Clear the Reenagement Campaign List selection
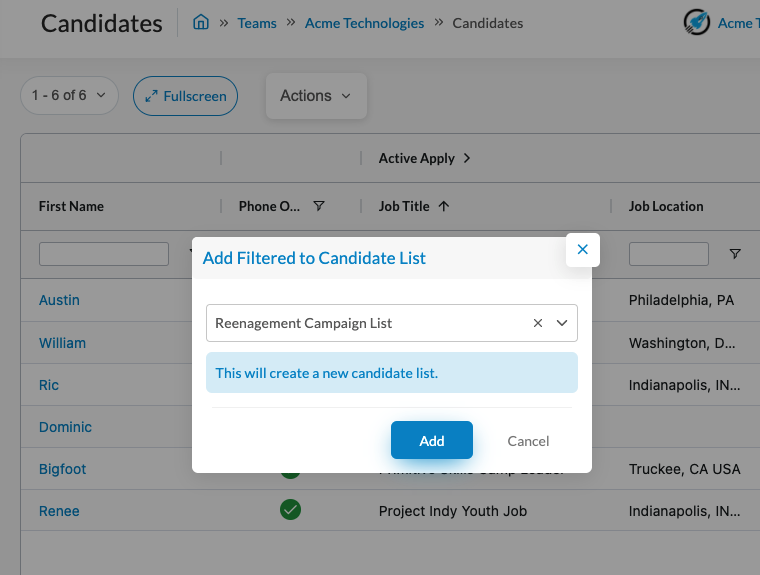This screenshot has width=760, height=575. [x=538, y=323]
